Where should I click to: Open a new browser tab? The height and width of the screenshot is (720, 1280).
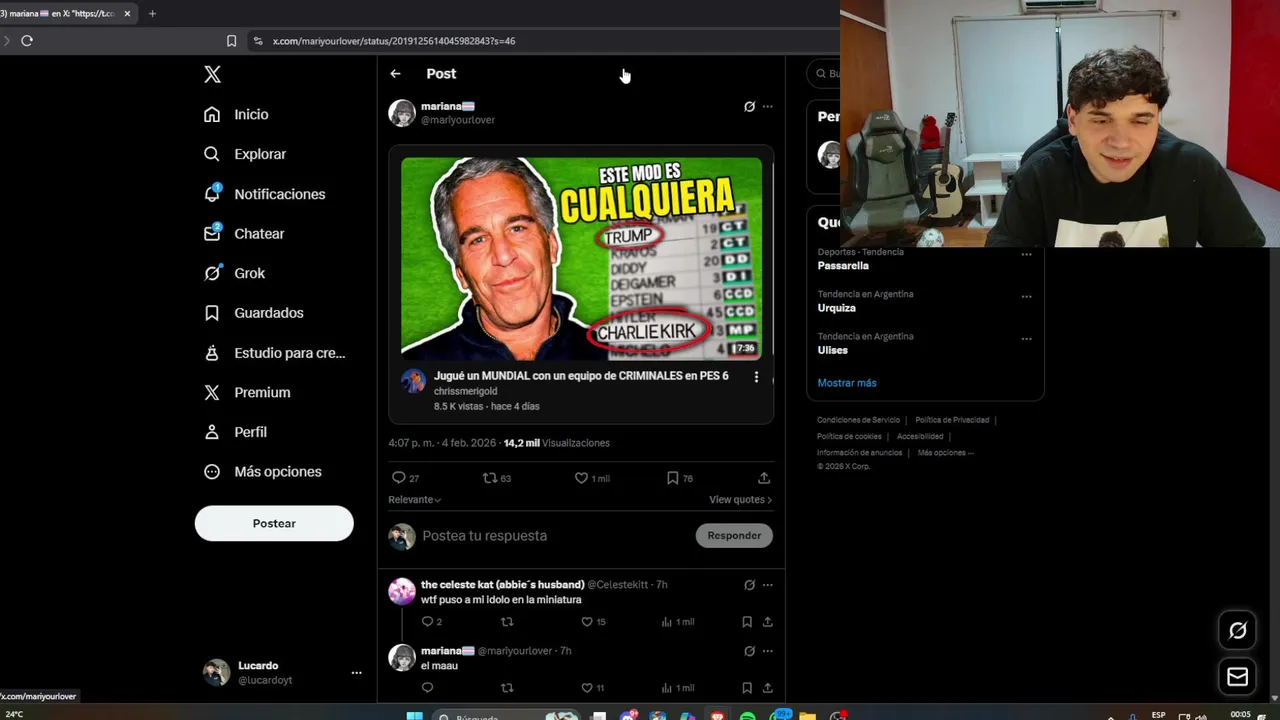point(152,14)
